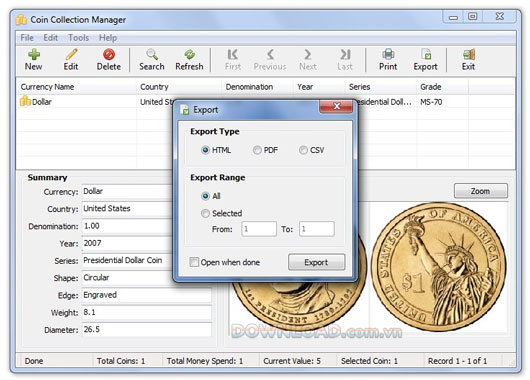Click the Record 1 - 1 of 1 status
This screenshot has height=380, width=530.
tap(457, 361)
